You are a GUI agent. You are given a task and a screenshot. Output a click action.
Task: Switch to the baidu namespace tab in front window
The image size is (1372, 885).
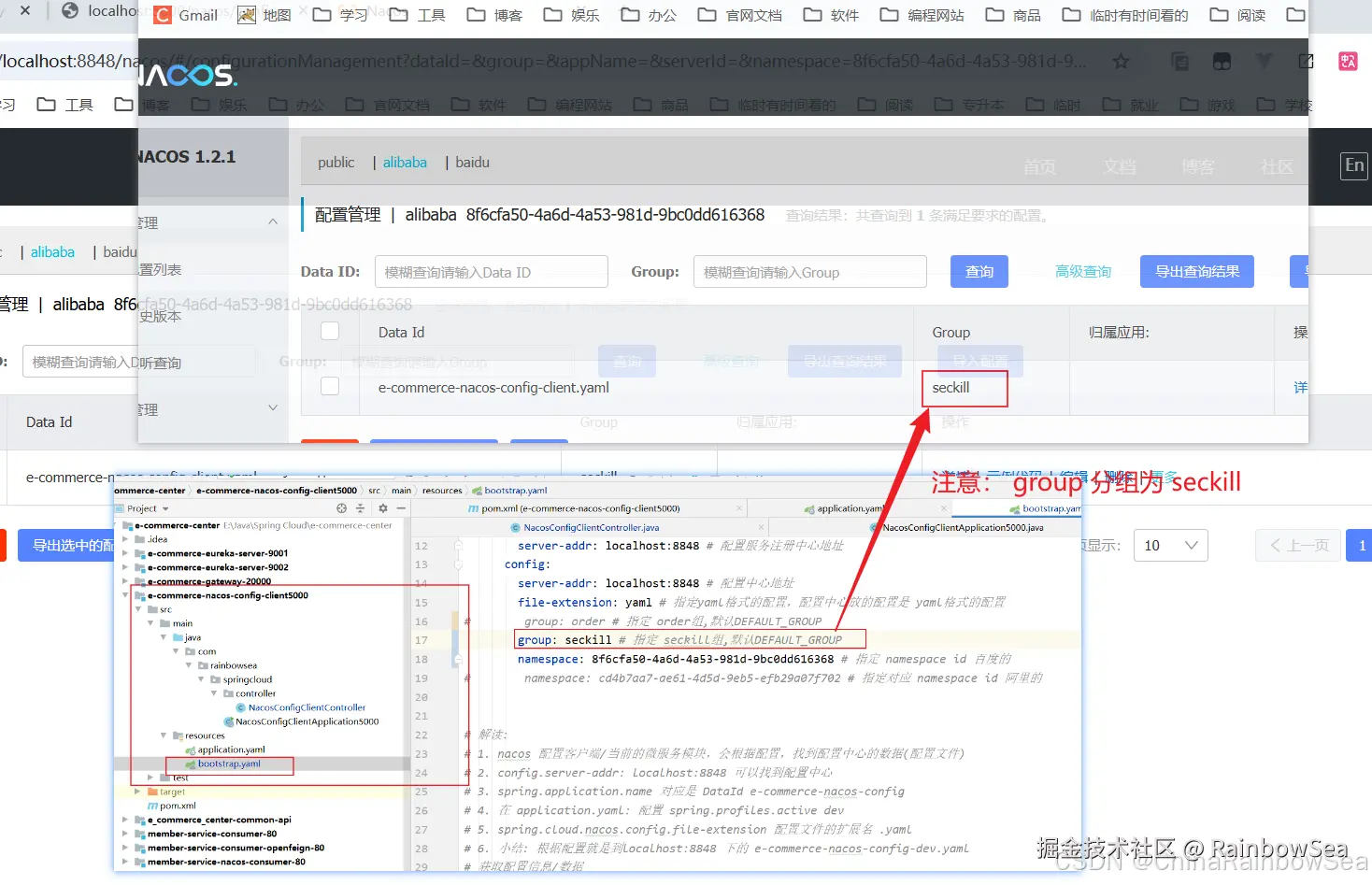[473, 163]
